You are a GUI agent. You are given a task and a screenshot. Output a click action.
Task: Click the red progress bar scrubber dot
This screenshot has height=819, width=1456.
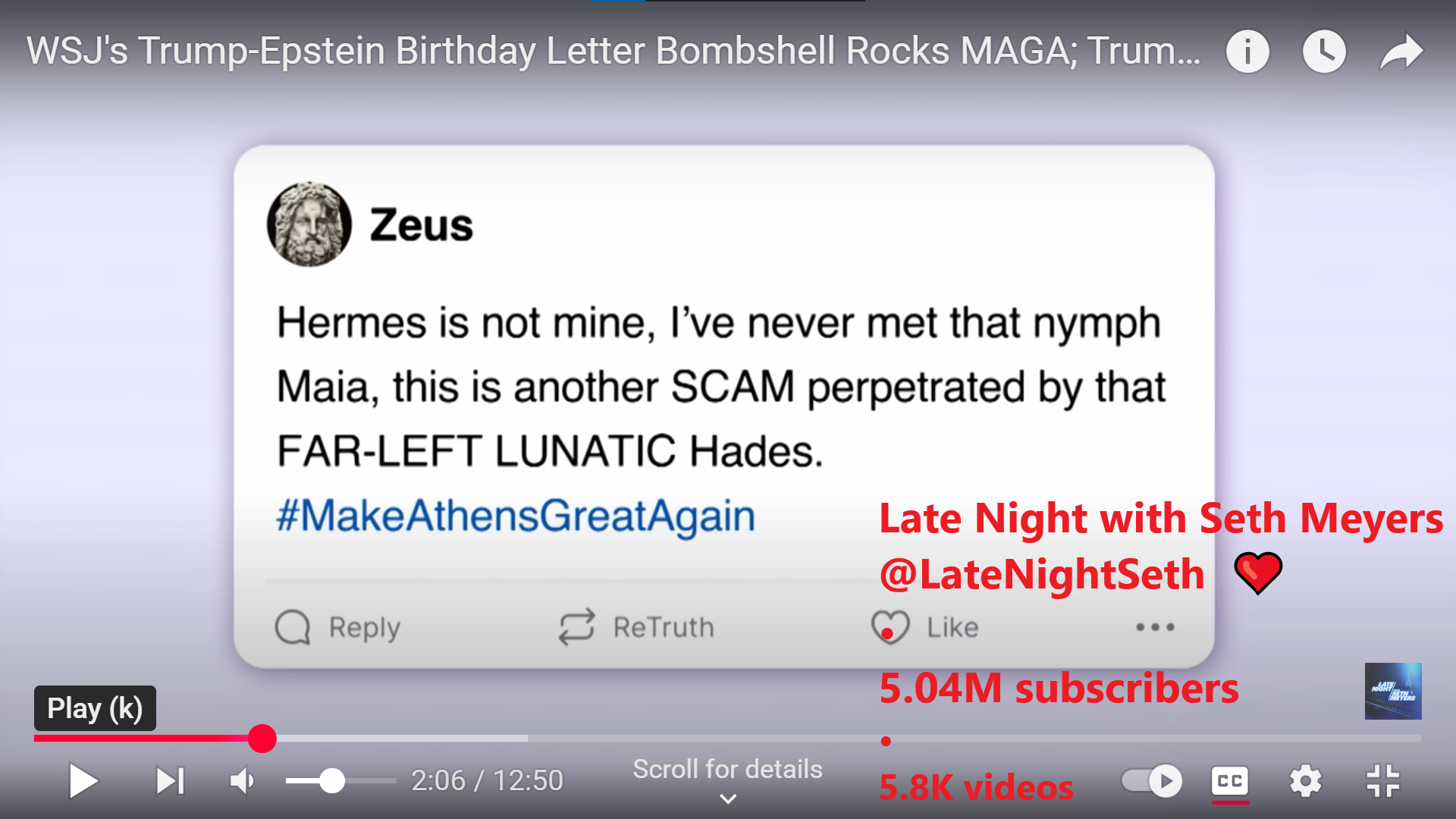[x=262, y=739]
